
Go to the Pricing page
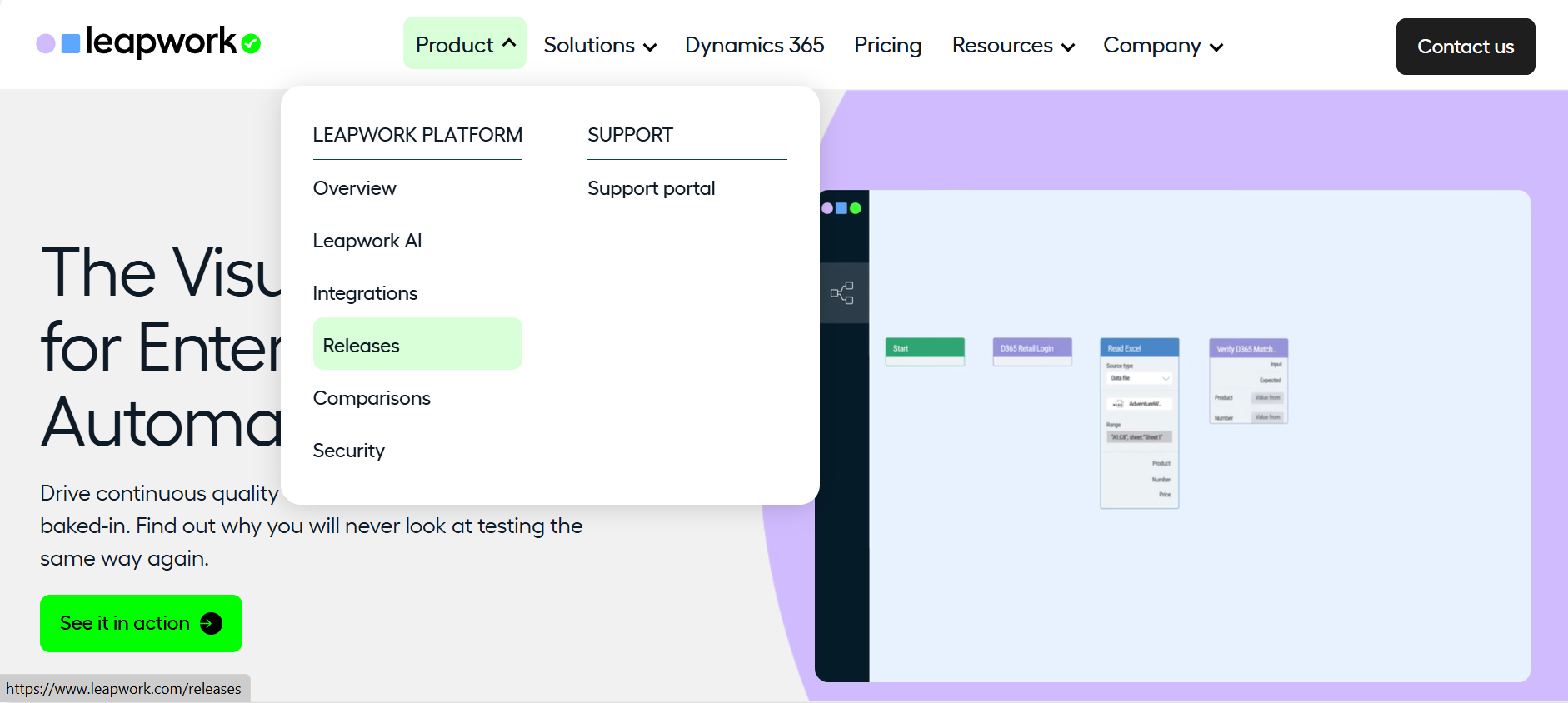887,45
